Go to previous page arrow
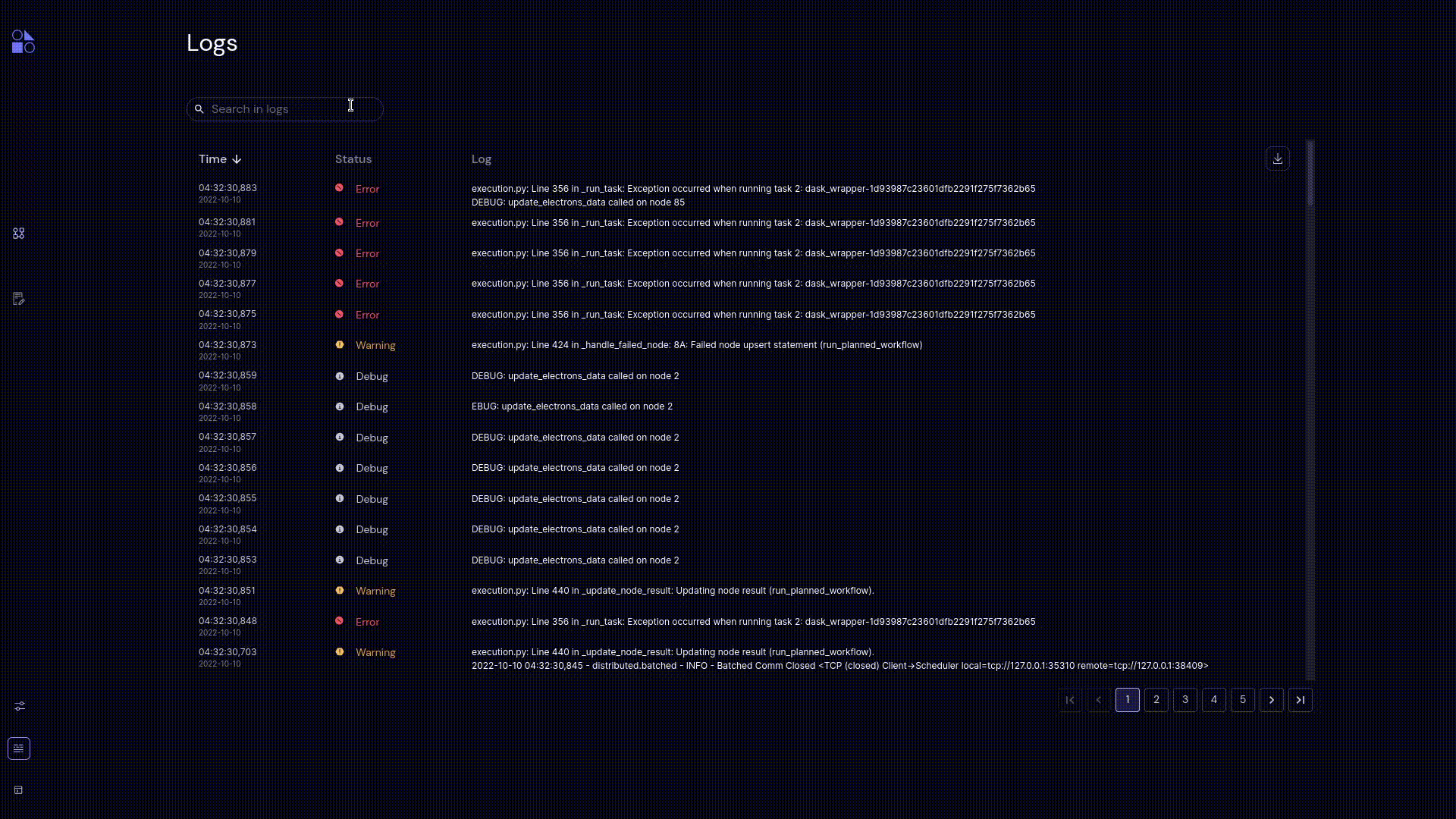 point(1099,700)
